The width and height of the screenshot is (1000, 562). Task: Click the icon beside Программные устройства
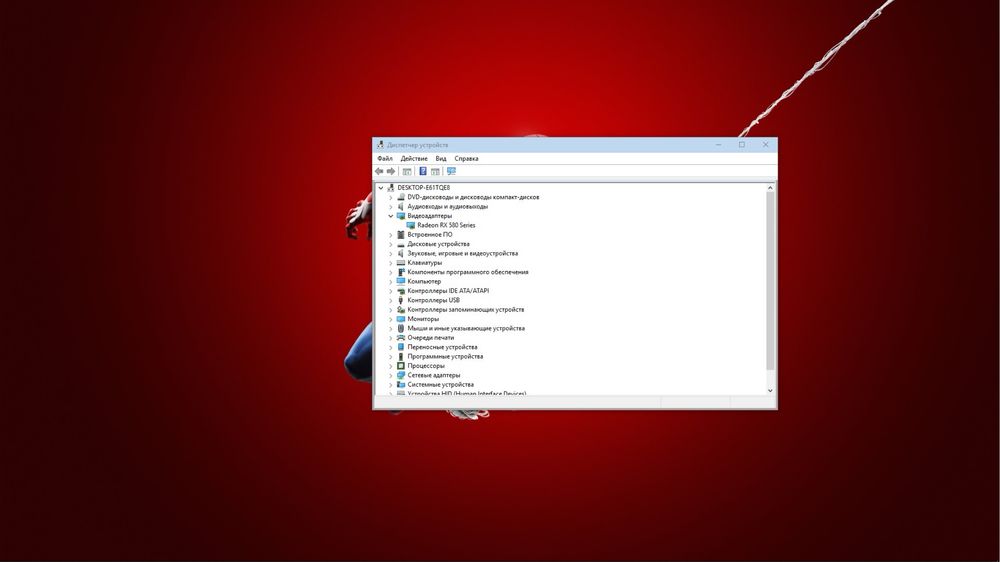[401, 357]
